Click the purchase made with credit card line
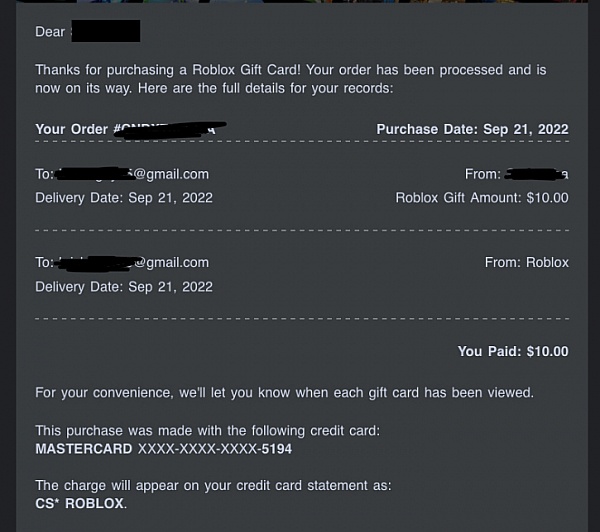The image size is (600, 532). [208, 431]
